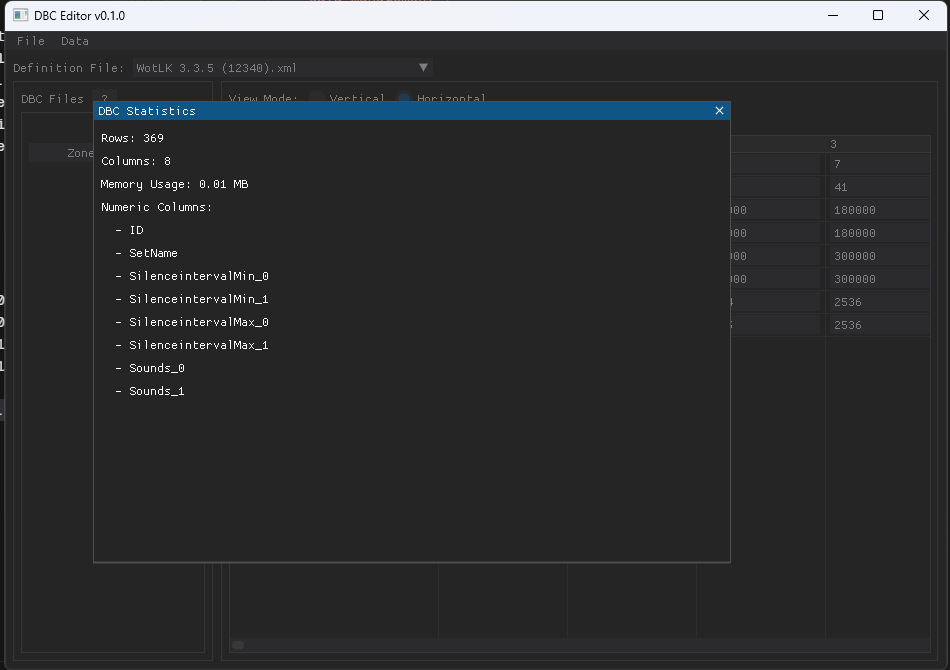The image size is (950, 670).
Task: Select the Sounds_0 numeric column entry
Action: [156, 367]
